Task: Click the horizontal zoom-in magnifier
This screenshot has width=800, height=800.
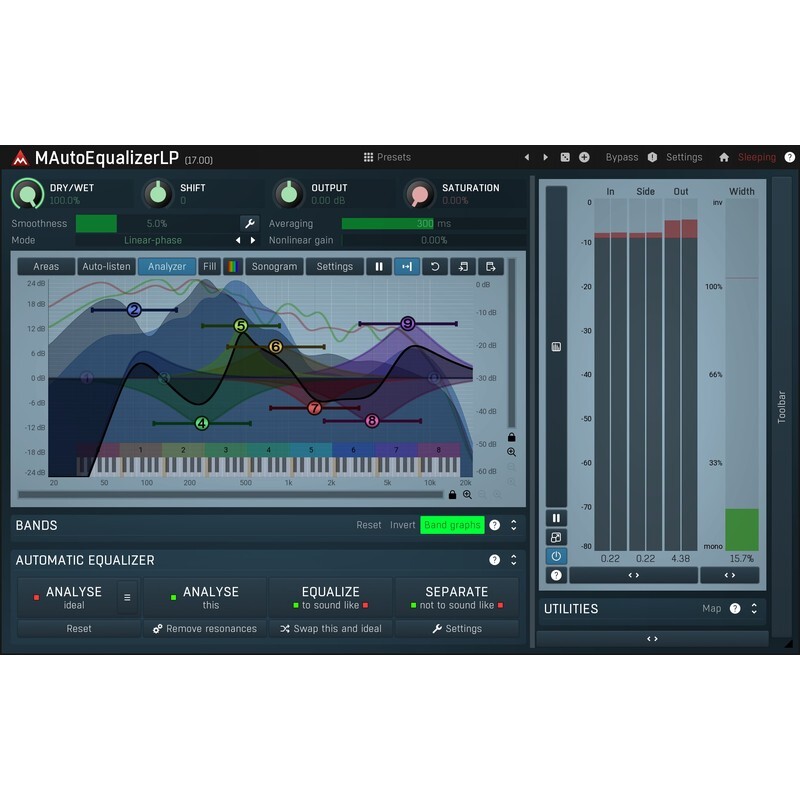Action: coord(467,495)
